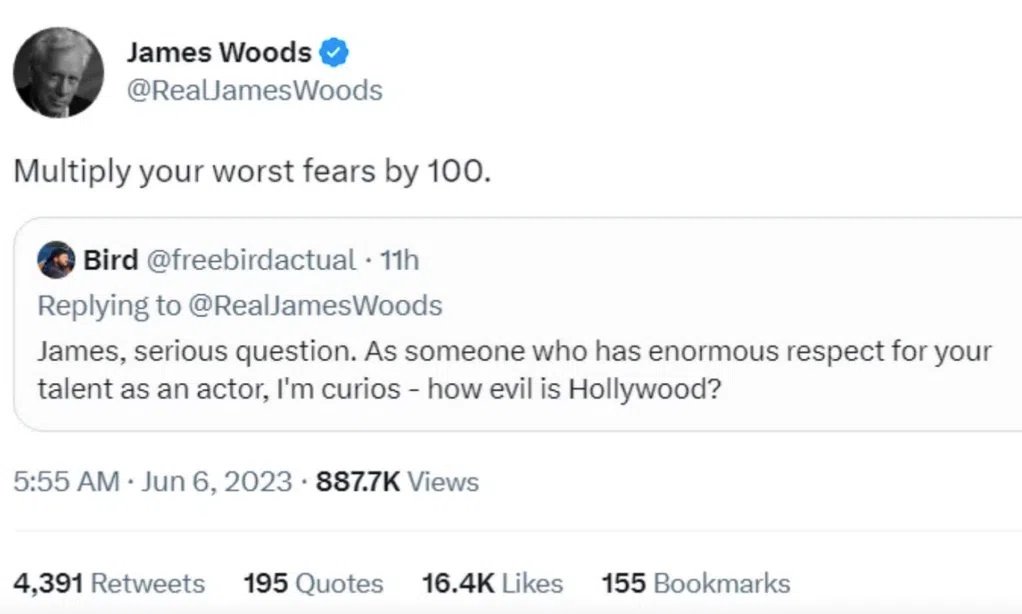Click the 'Multiply your worst fears' tweet text

pos(252,171)
